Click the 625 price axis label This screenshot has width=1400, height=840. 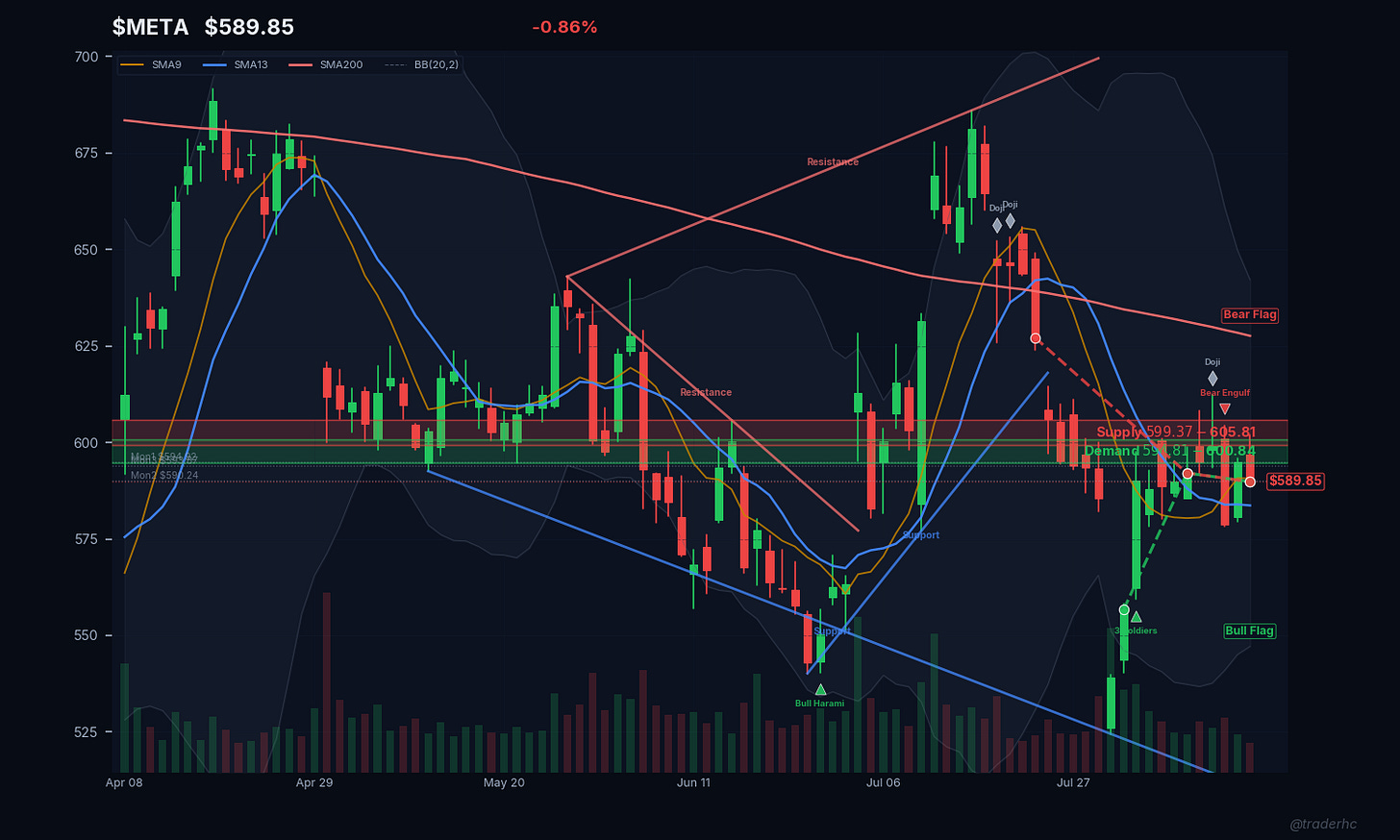tap(87, 346)
